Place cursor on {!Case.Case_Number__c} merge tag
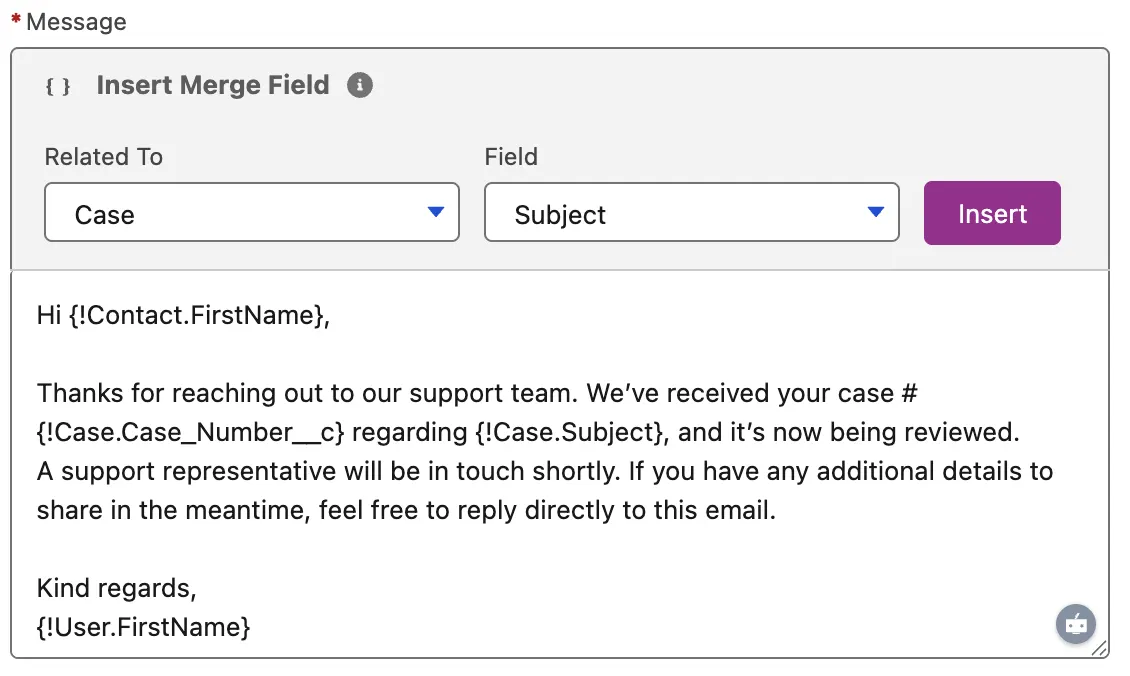Viewport: 1130px width, 676px height. click(x=190, y=432)
